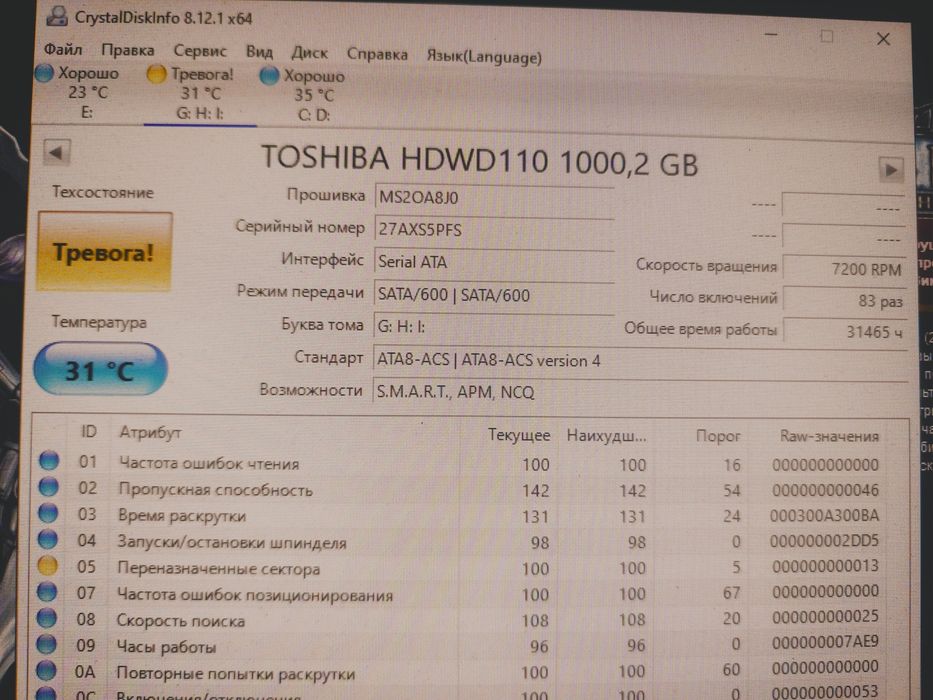This screenshot has height=700, width=933.
Task: Open the Вид menu
Action: [x=259, y=52]
